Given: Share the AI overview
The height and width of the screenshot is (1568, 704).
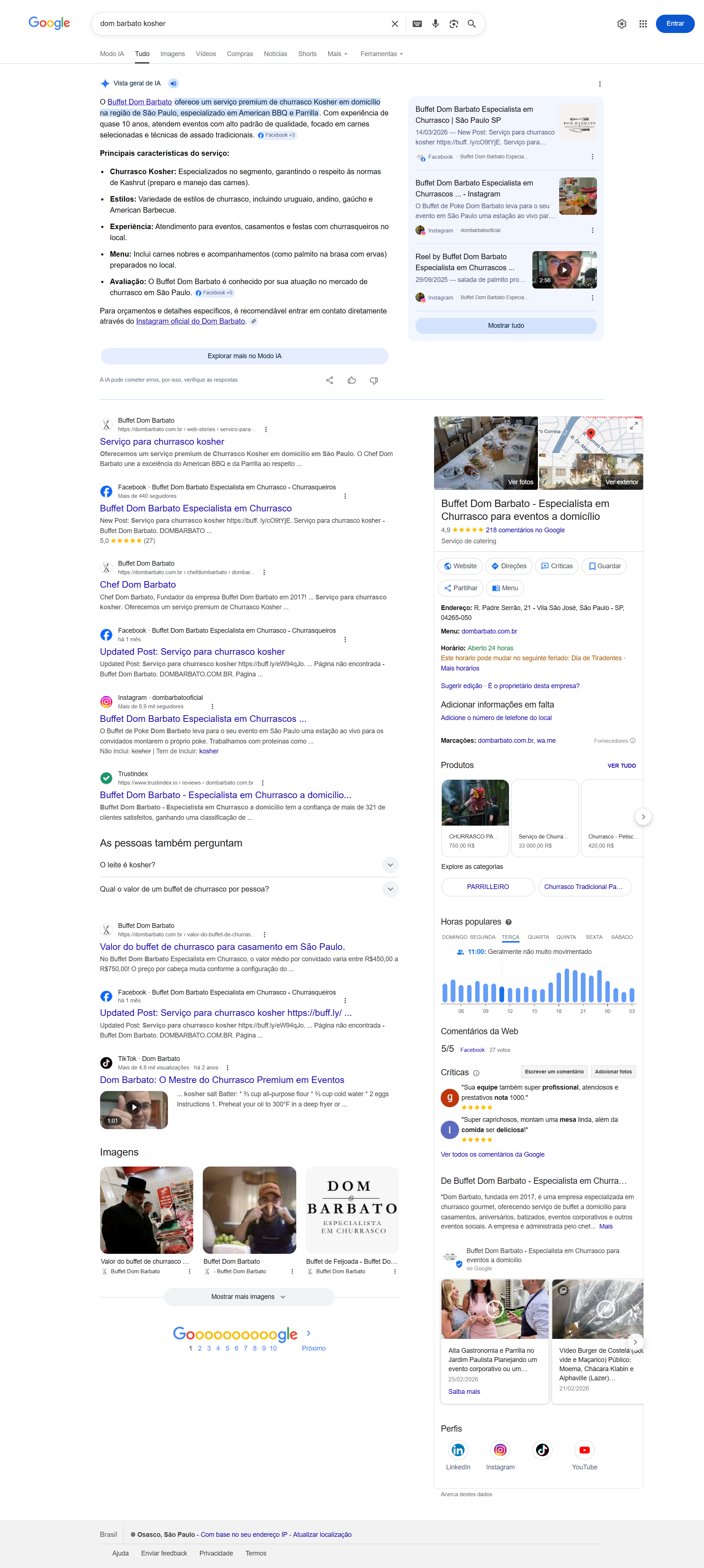Looking at the screenshot, I should coord(330,381).
